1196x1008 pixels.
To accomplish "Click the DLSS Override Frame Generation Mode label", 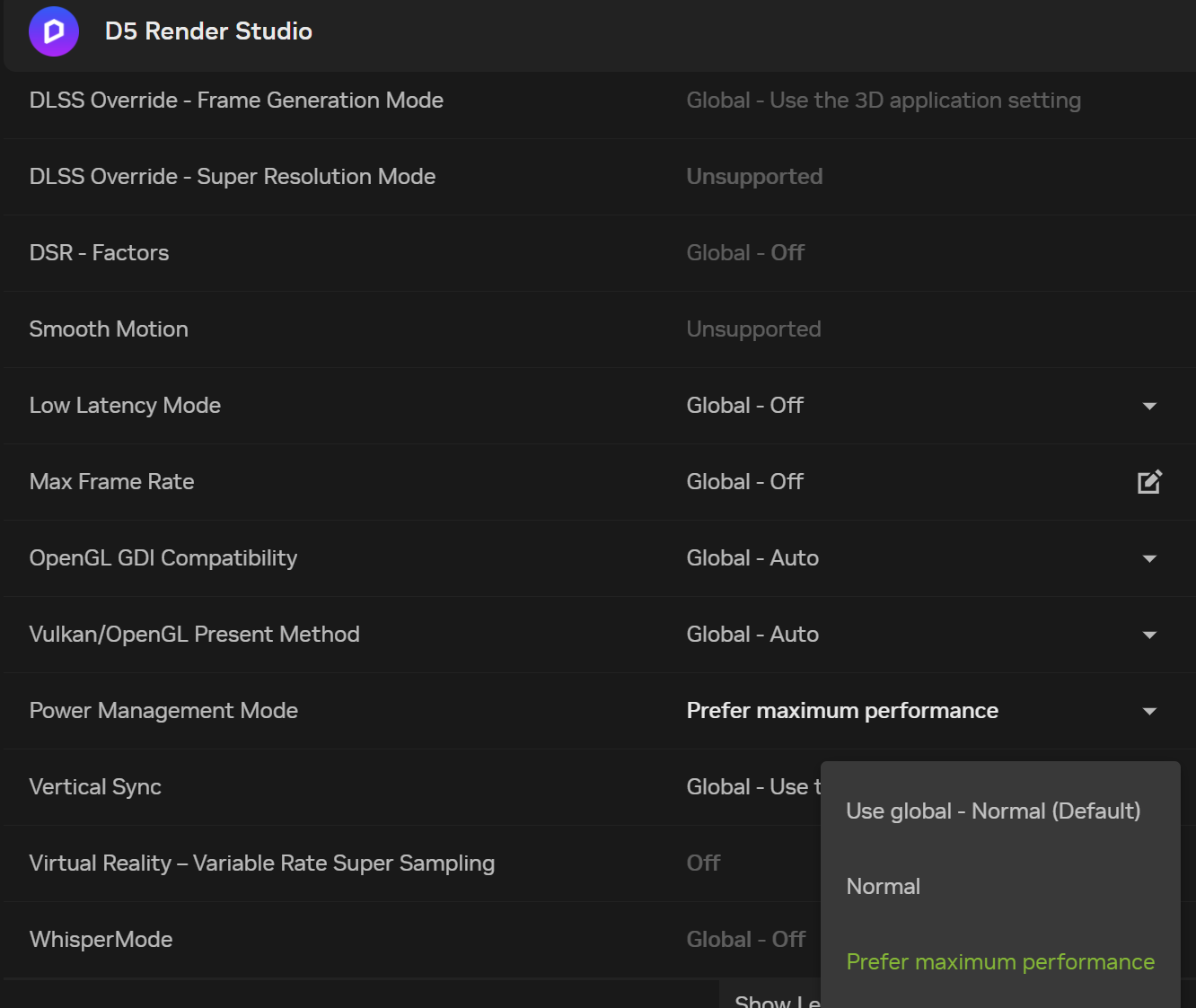I will [x=236, y=101].
